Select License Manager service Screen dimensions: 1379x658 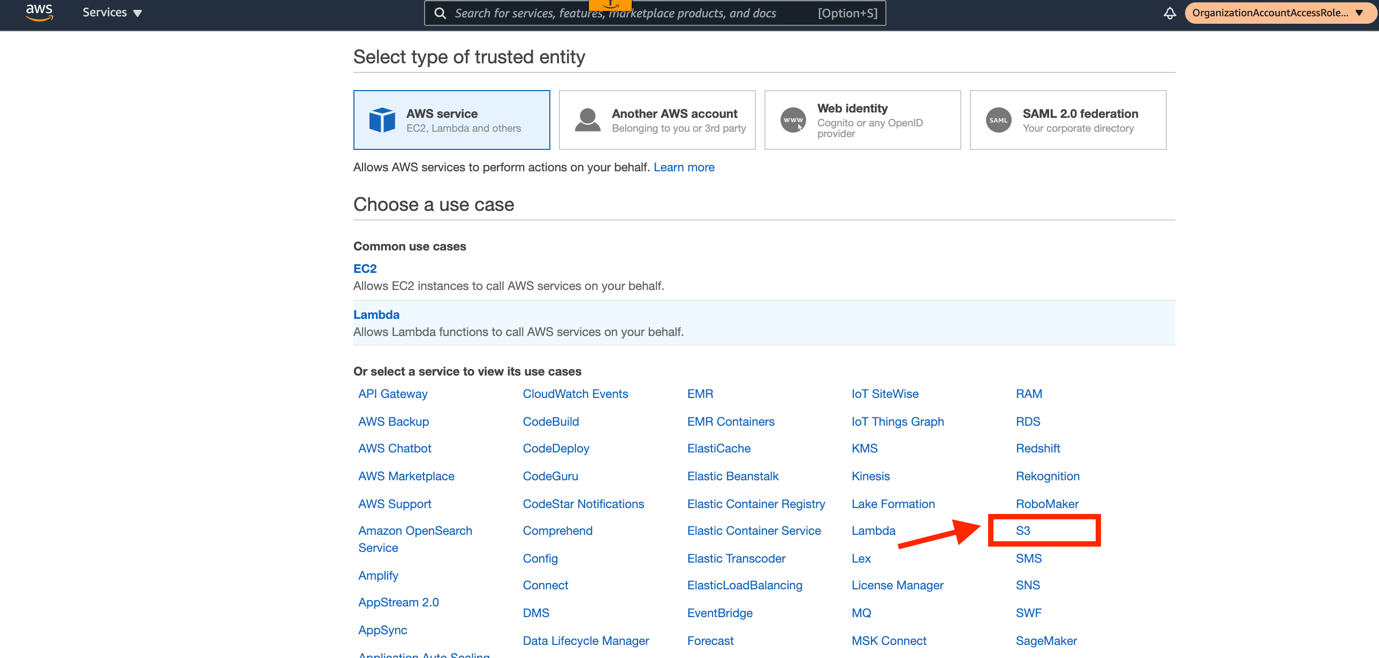[898, 586]
